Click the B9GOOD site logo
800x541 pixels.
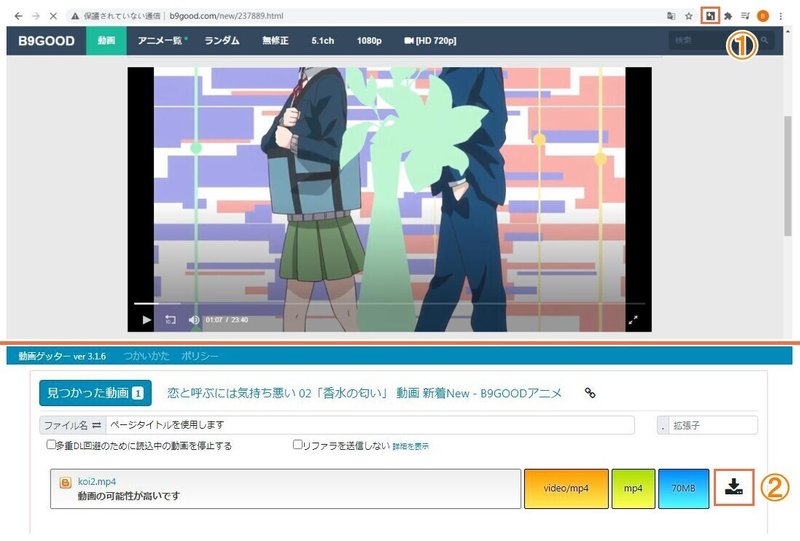coord(46,41)
